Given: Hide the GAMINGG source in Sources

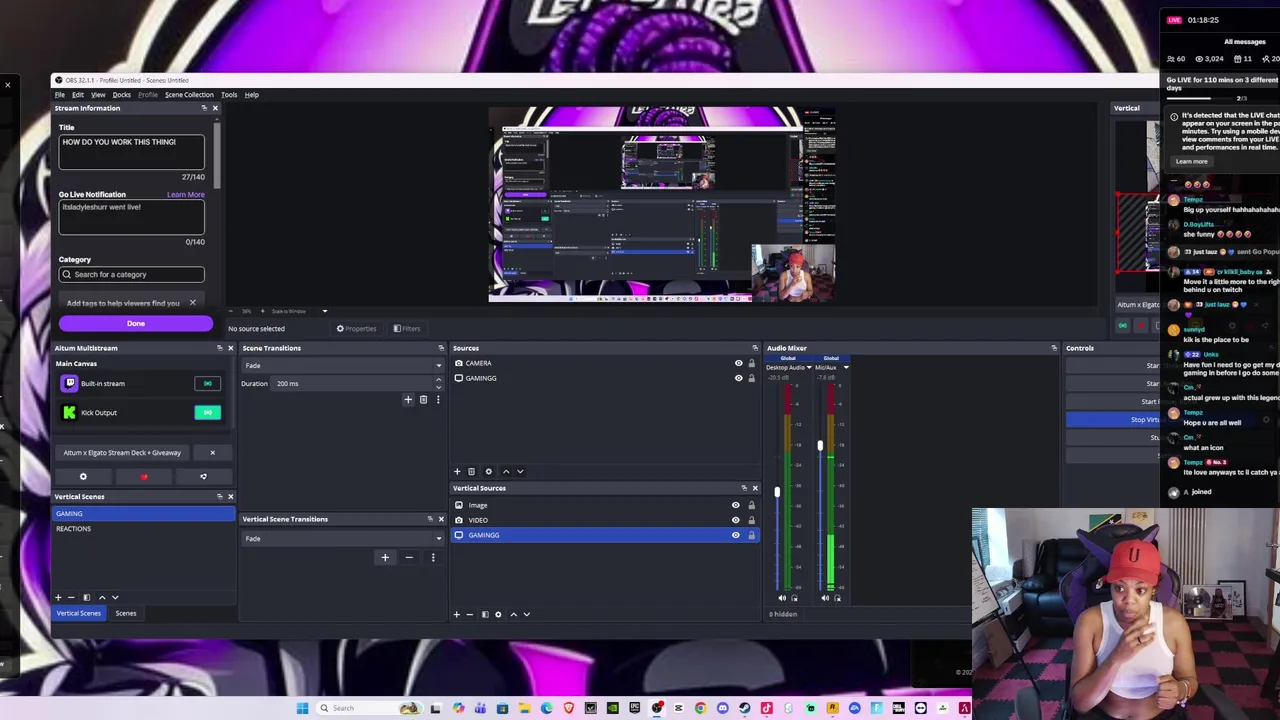Looking at the screenshot, I should click(739, 378).
